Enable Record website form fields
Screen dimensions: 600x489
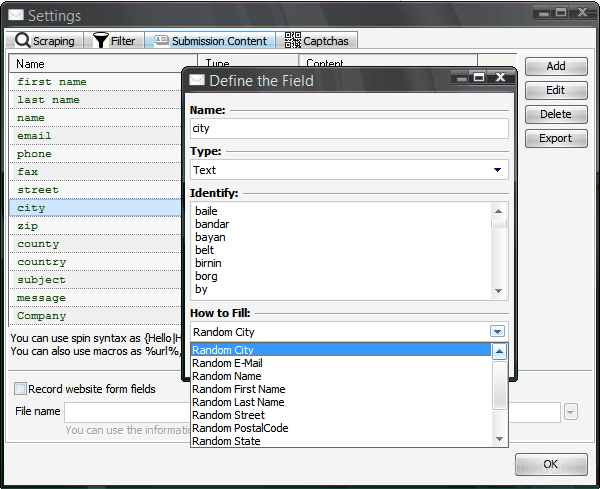click(x=20, y=388)
